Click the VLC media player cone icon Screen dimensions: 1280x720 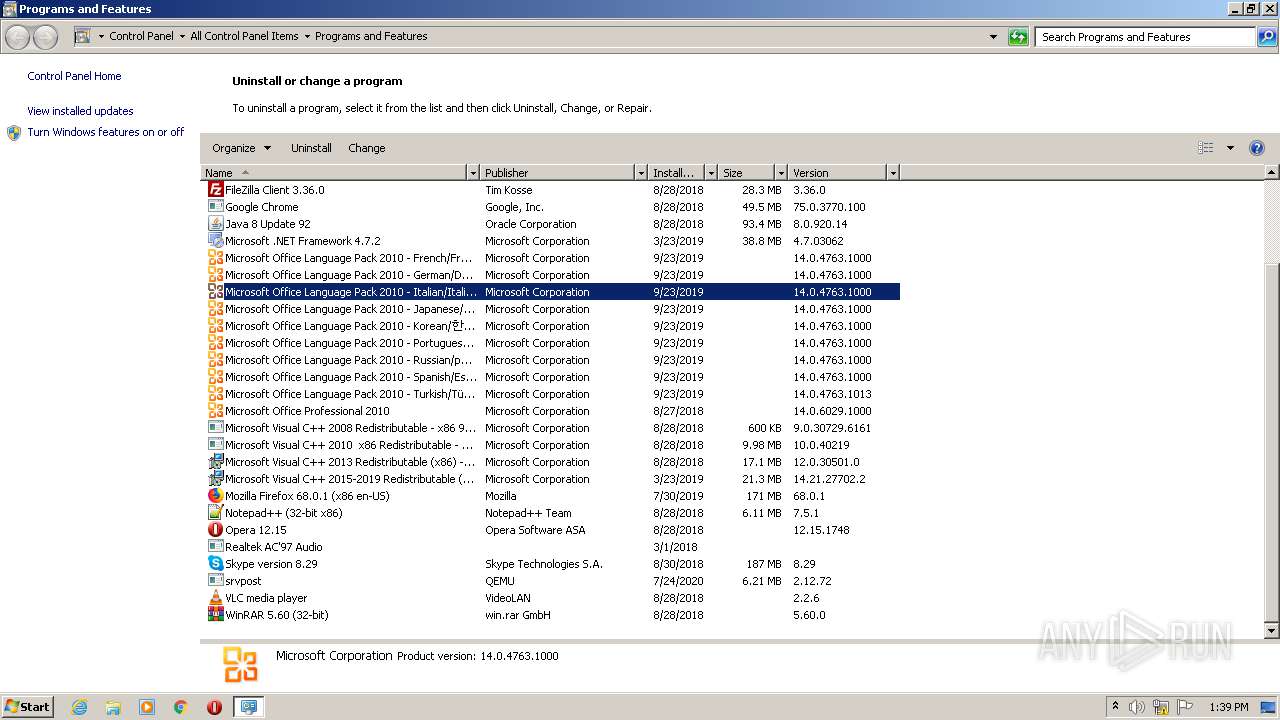coord(215,598)
